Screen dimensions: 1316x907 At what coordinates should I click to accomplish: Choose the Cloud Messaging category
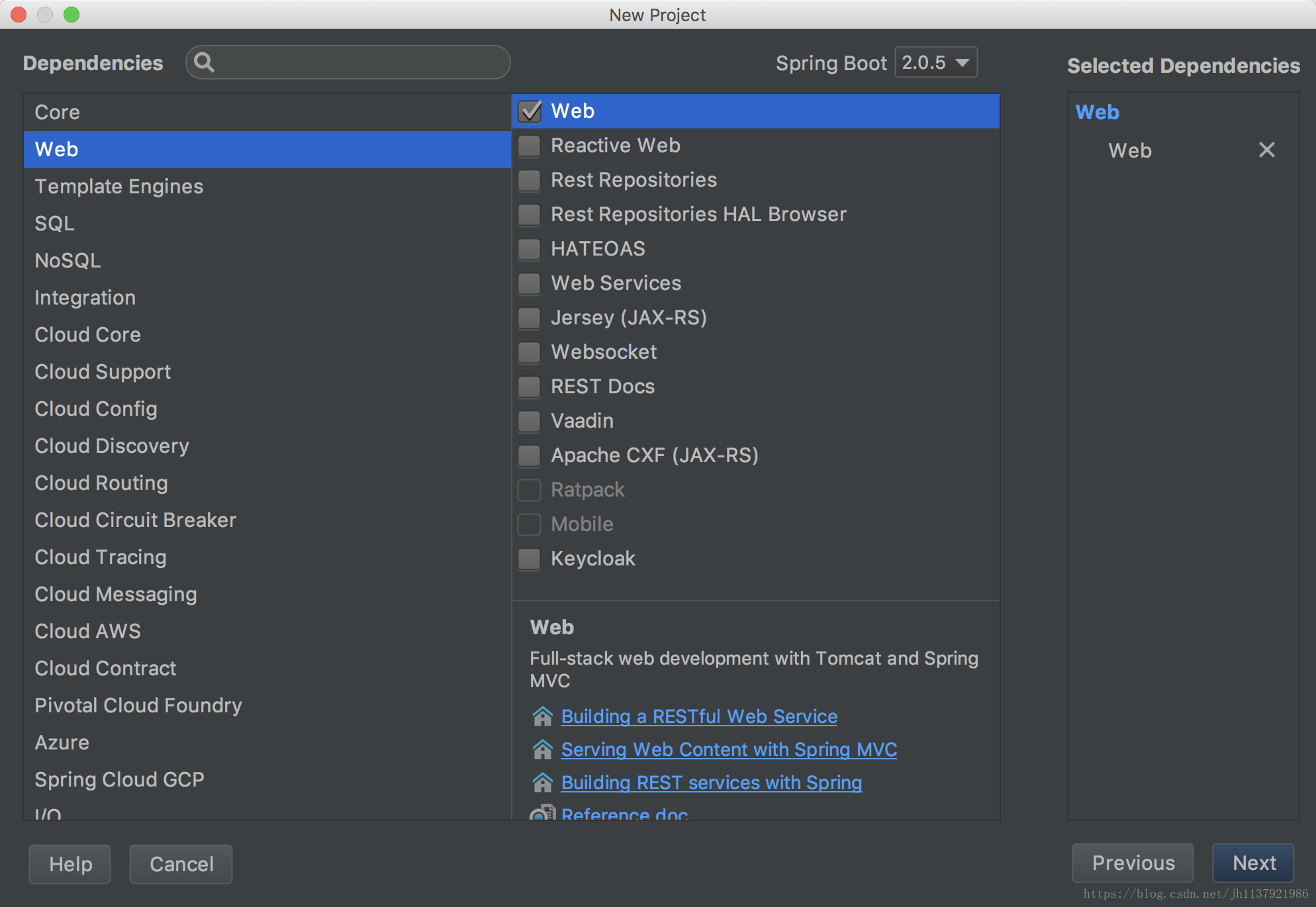coord(267,595)
